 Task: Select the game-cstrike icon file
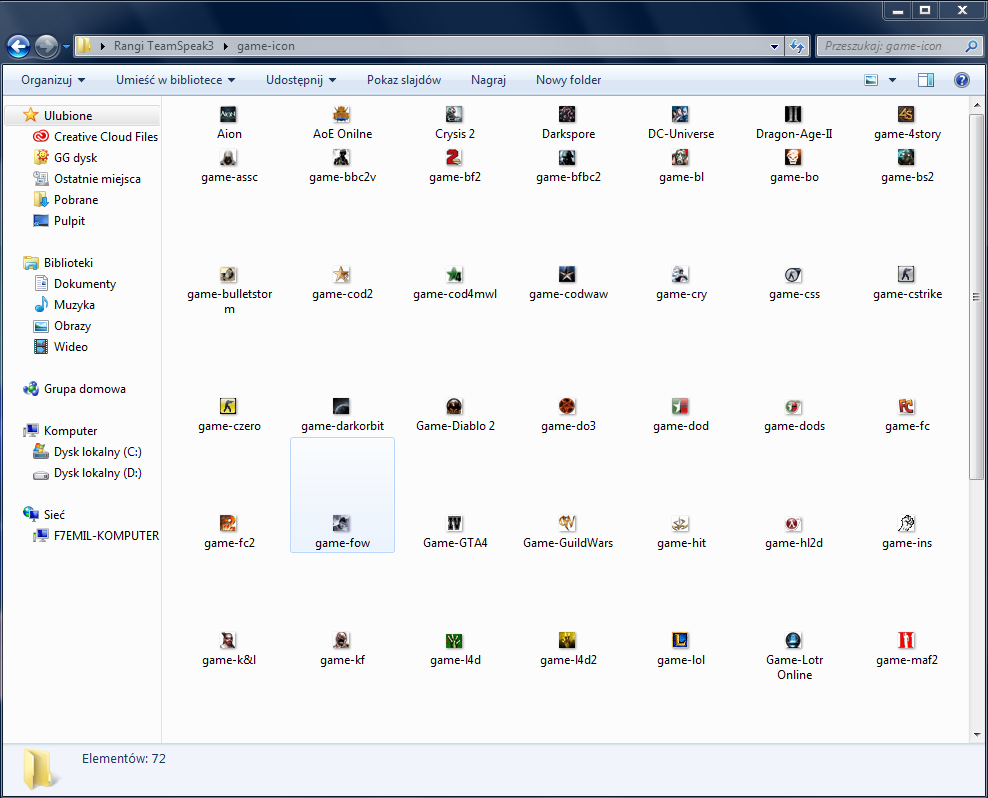click(907, 283)
